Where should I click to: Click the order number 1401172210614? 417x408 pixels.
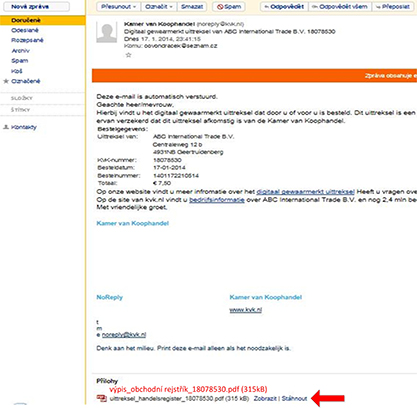tap(176, 176)
